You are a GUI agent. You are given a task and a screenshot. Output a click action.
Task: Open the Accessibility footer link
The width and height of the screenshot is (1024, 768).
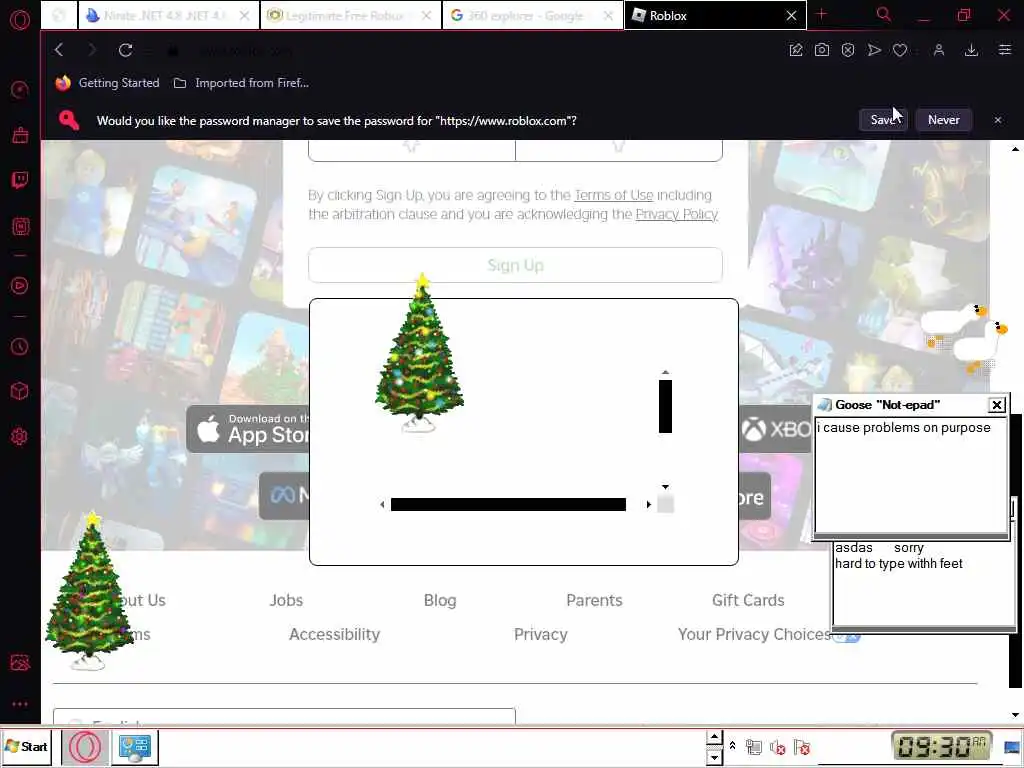[x=334, y=634]
